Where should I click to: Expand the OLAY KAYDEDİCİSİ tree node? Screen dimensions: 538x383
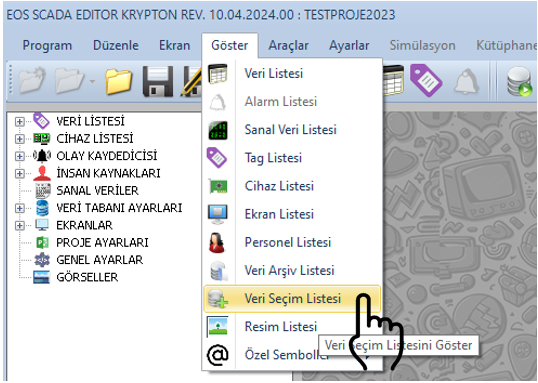[20, 156]
